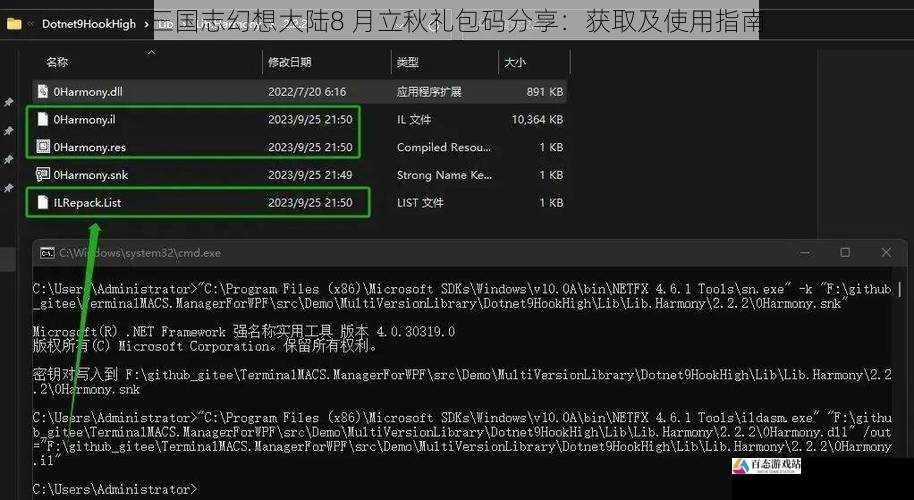Click the folder icon in the address bar
This screenshot has height=500, width=914.
click(x=13, y=24)
